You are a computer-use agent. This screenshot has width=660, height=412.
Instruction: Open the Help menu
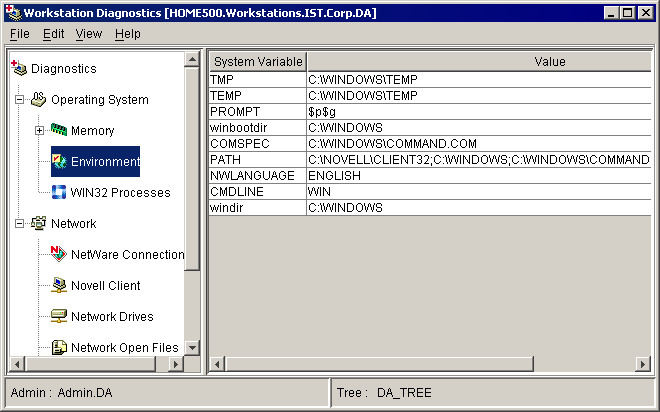(128, 34)
